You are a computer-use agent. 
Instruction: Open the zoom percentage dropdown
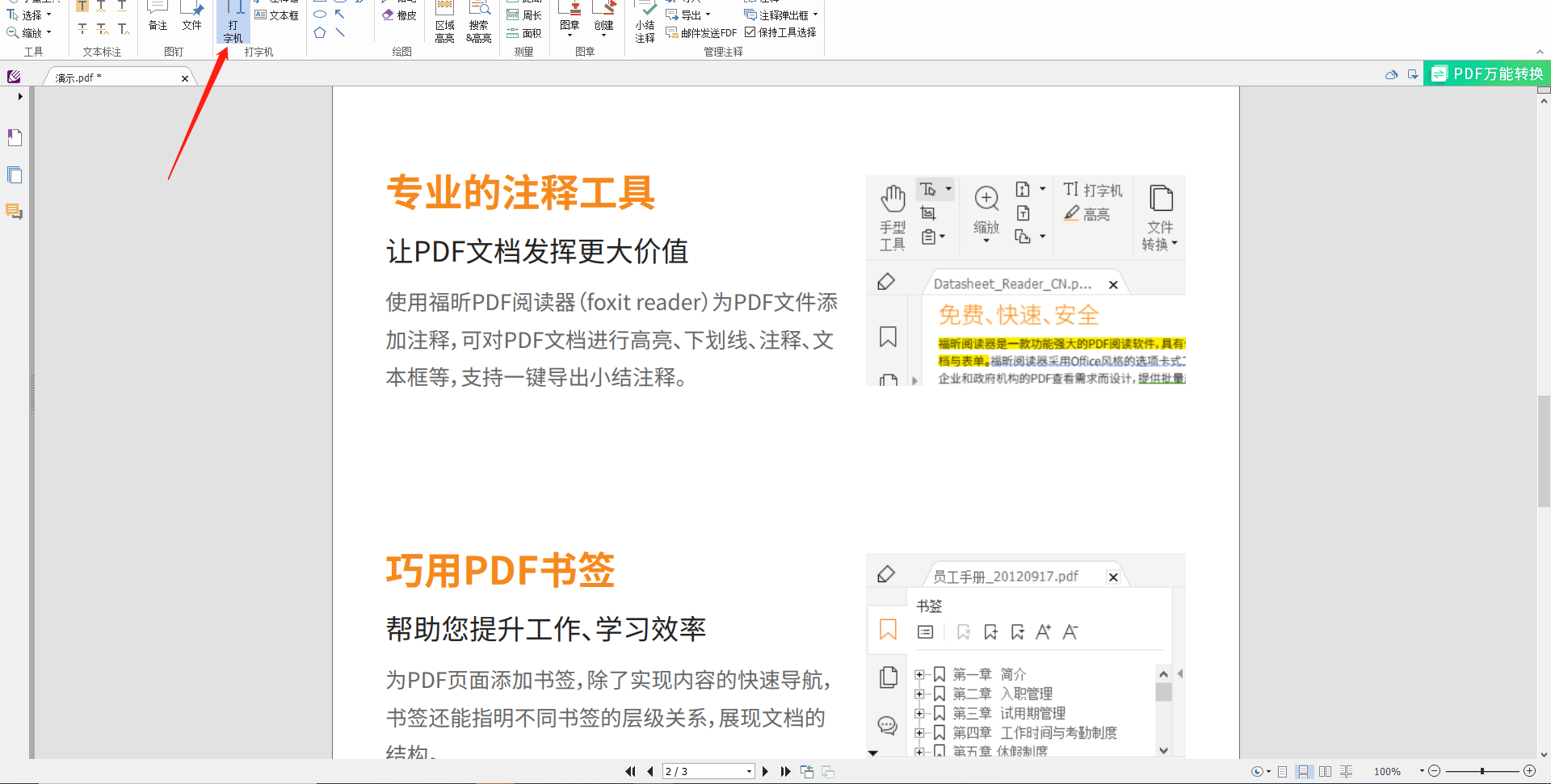pos(1422,771)
